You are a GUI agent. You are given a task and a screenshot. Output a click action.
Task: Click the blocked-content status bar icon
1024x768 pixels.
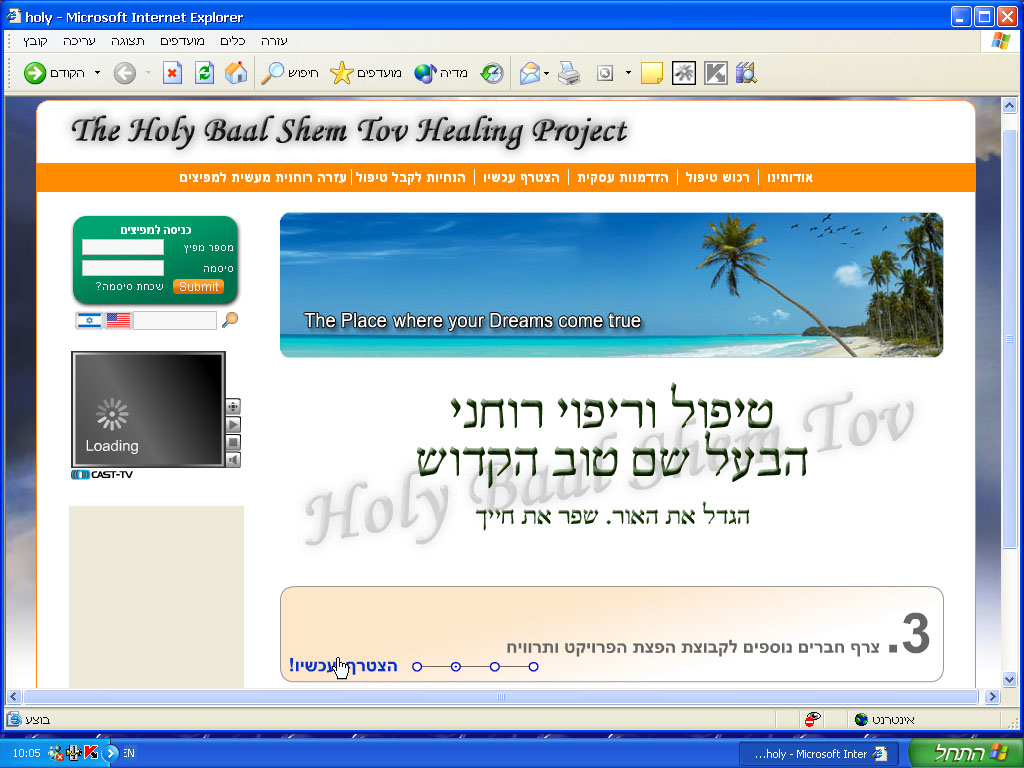coord(812,719)
